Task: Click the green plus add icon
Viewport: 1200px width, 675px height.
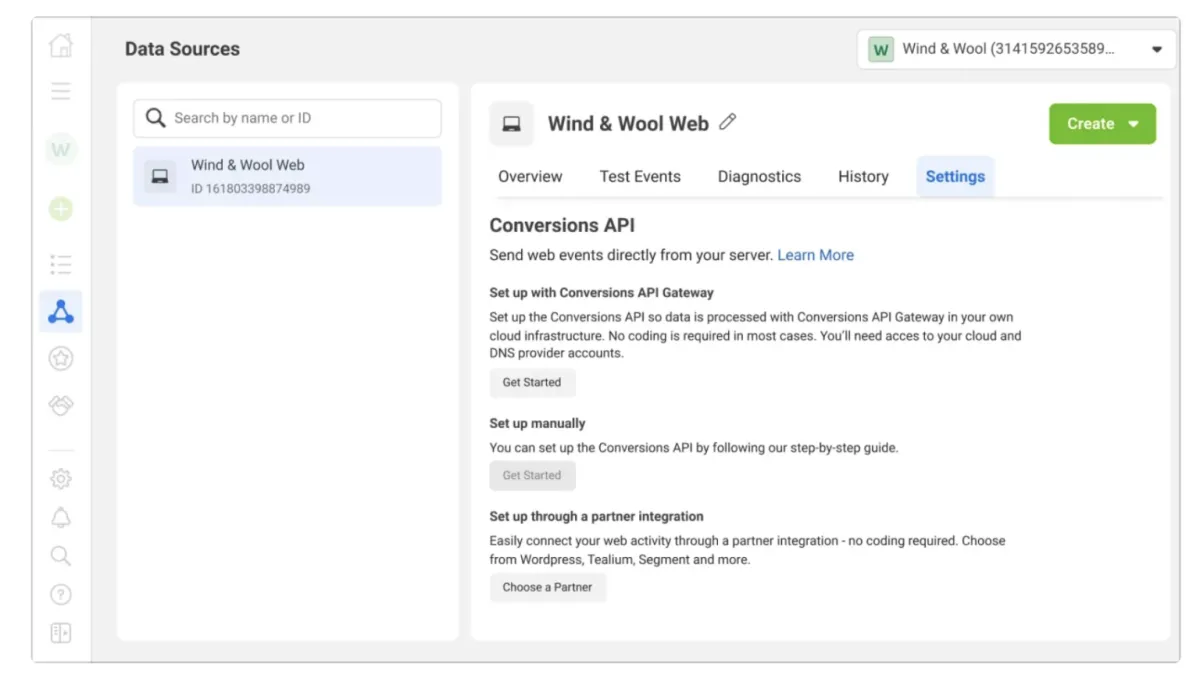Action: click(x=61, y=209)
